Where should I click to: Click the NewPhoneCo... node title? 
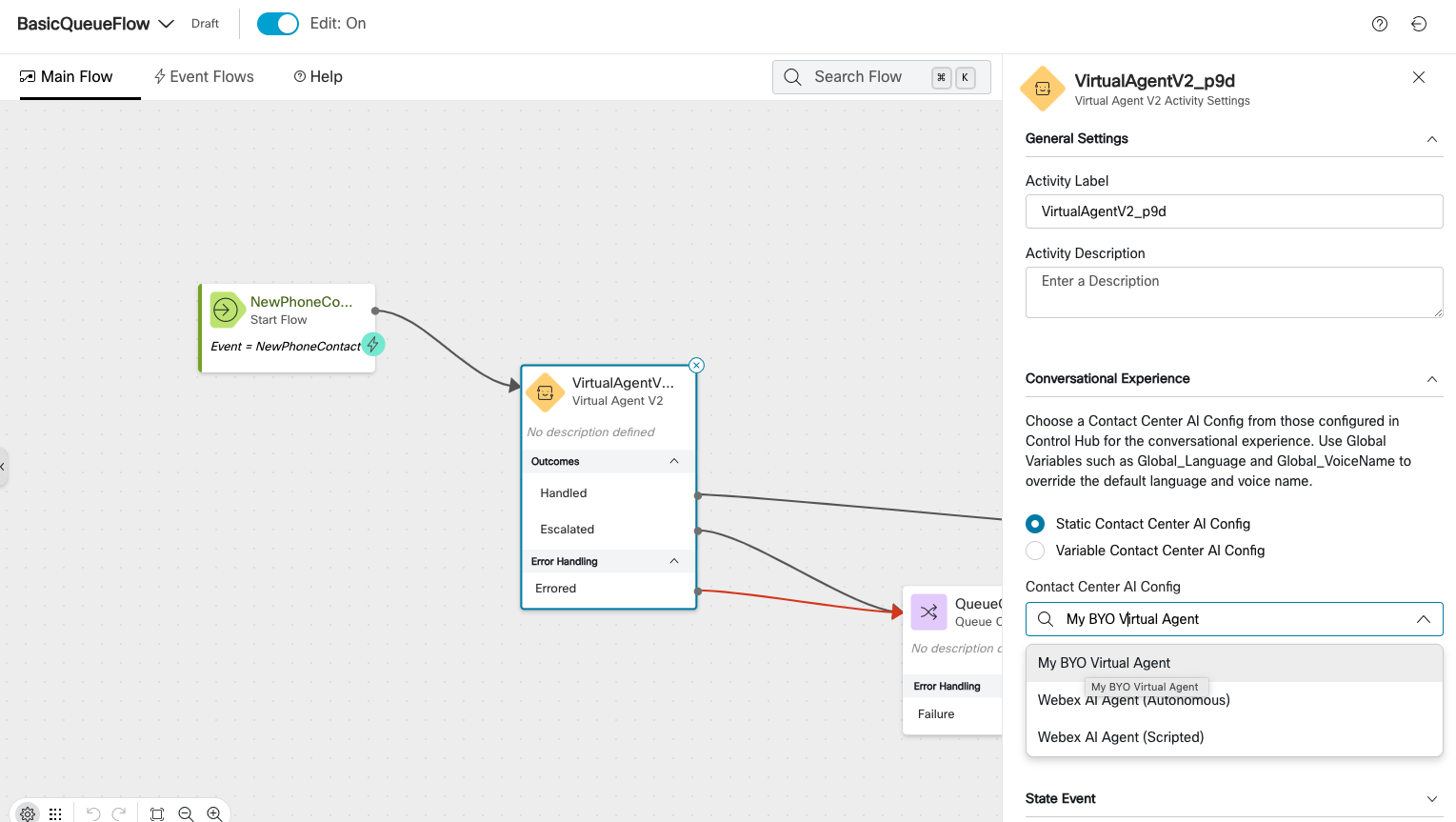point(302,302)
